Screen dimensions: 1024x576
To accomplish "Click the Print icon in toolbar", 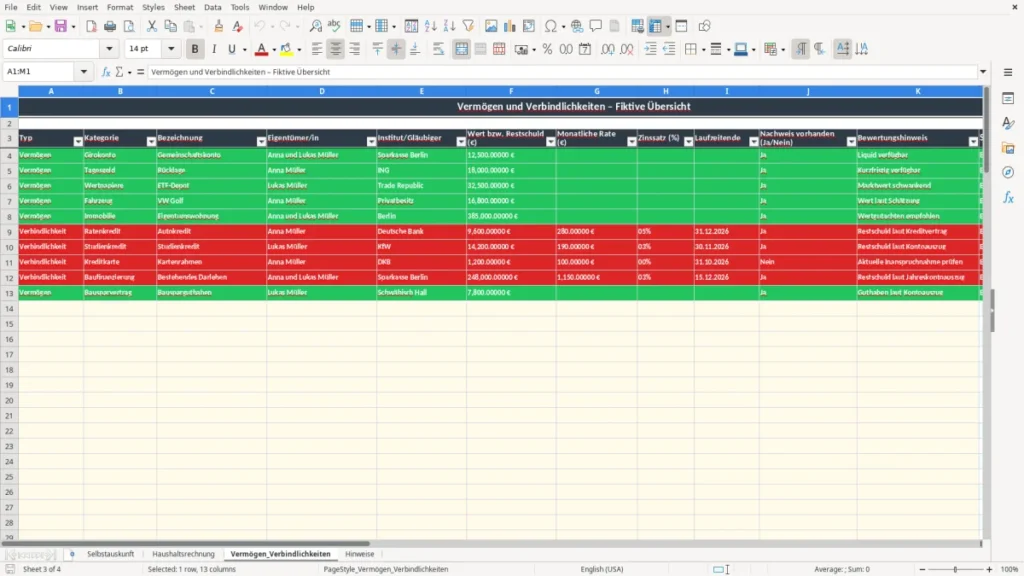I will coord(110,26).
